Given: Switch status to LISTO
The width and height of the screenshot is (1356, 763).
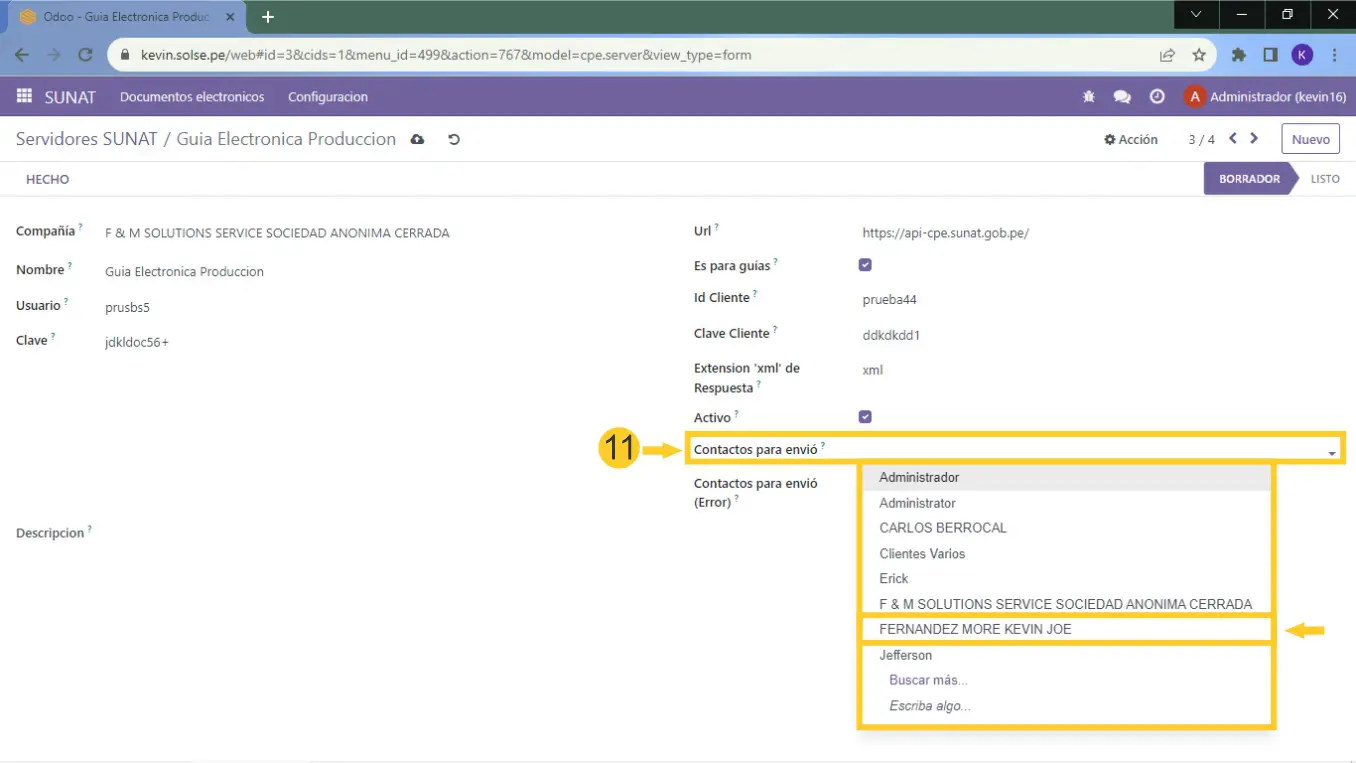Looking at the screenshot, I should click(1325, 179).
